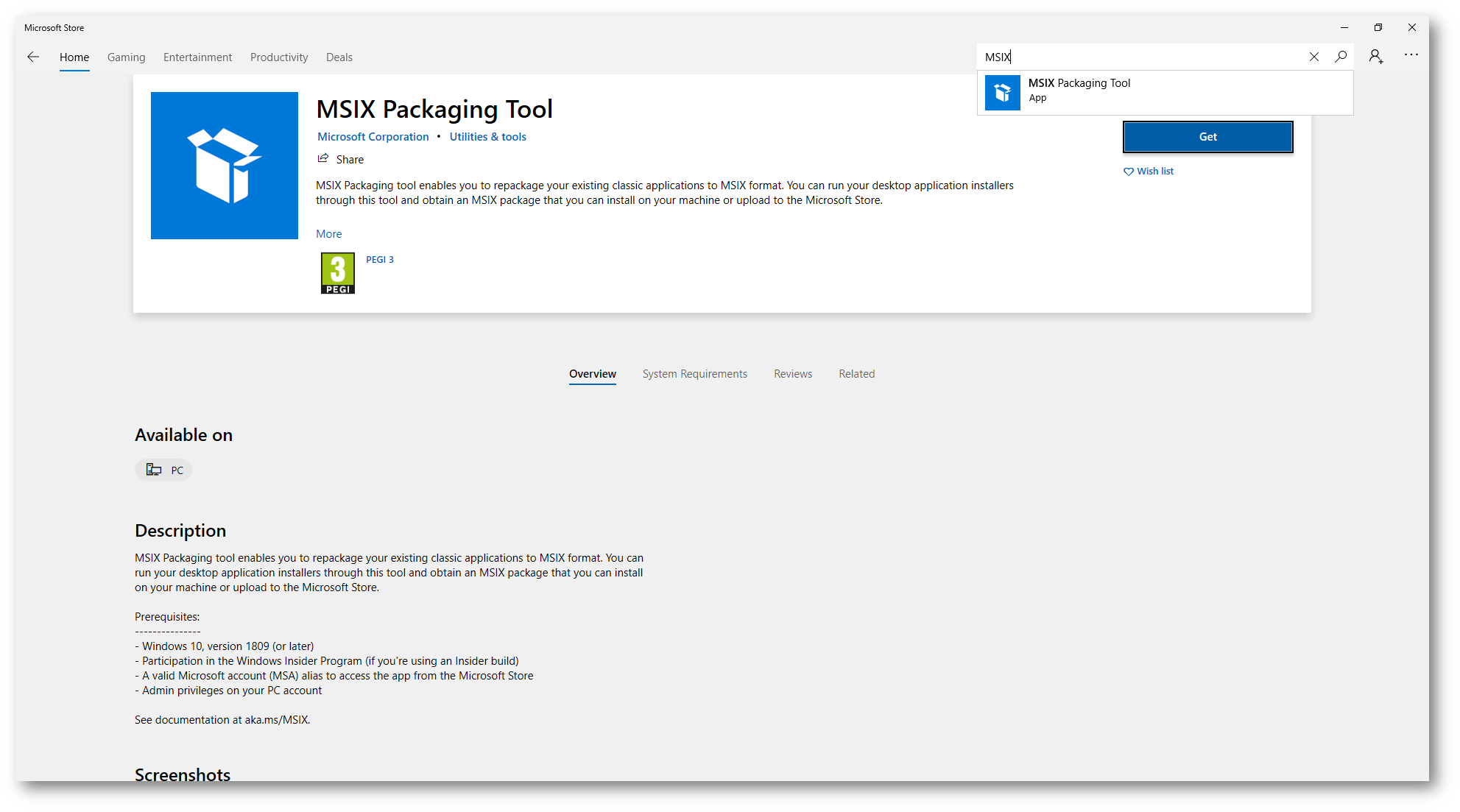Click the Available on heading
Viewport: 1460px width, 812px height.
(184, 435)
